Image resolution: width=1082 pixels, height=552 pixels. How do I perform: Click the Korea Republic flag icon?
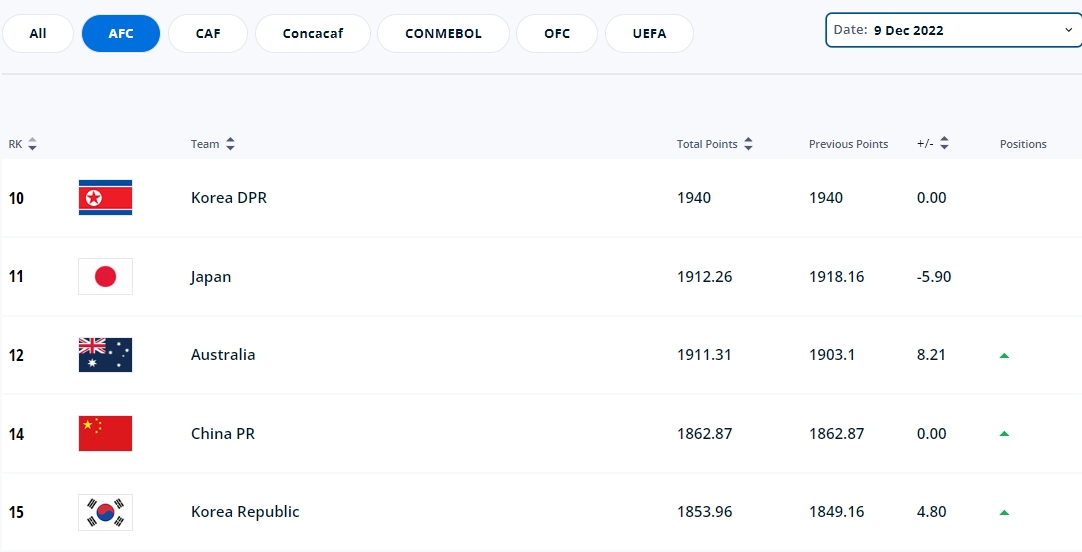point(105,512)
